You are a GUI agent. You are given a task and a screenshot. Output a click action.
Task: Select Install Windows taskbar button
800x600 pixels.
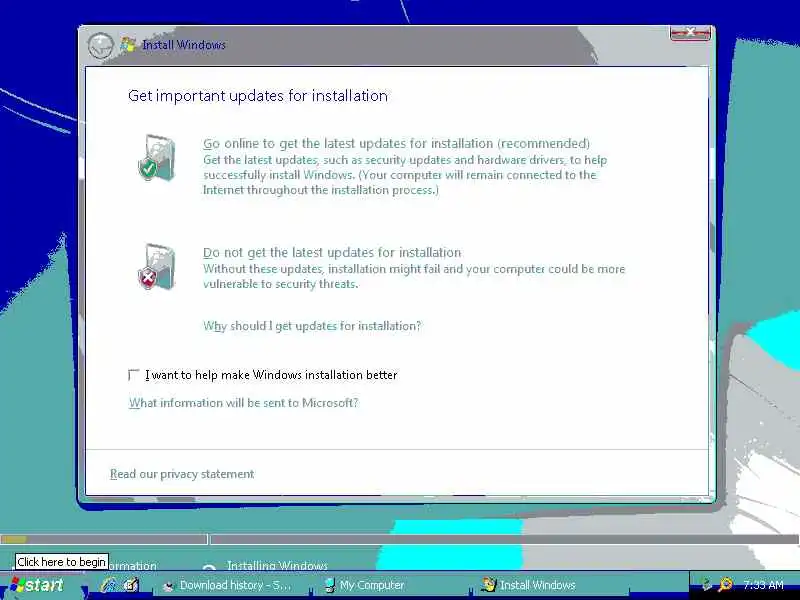(x=554, y=585)
